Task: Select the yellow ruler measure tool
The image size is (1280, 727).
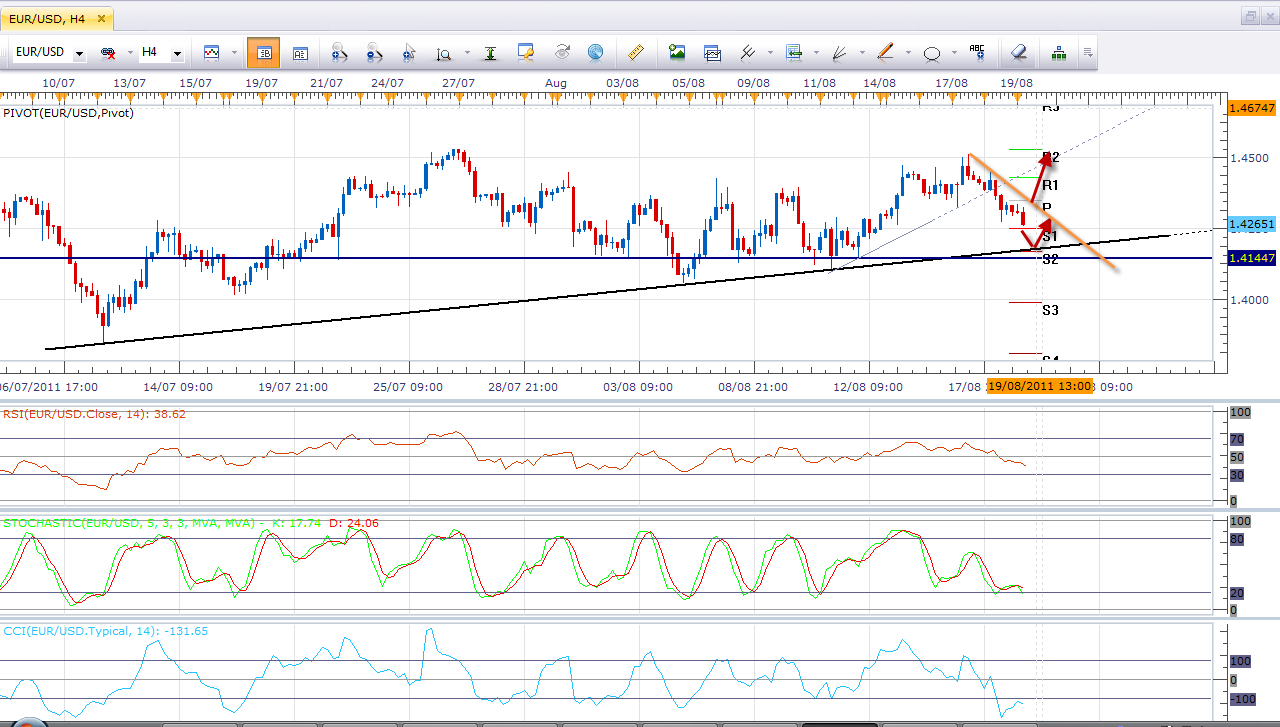Action: (636, 52)
